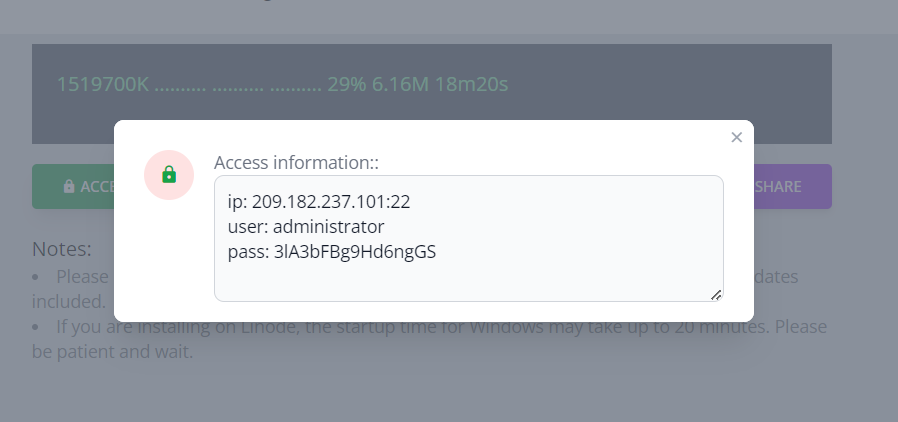The width and height of the screenshot is (898, 422).
Task: Grab the textarea resize handle corner
Action: (x=716, y=294)
